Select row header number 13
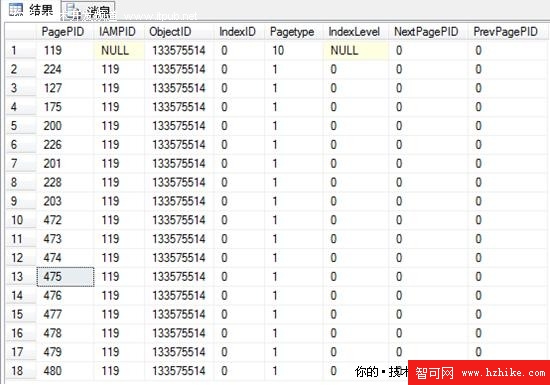Screen dimensions: 550x385 pyautogui.click(x=21, y=277)
